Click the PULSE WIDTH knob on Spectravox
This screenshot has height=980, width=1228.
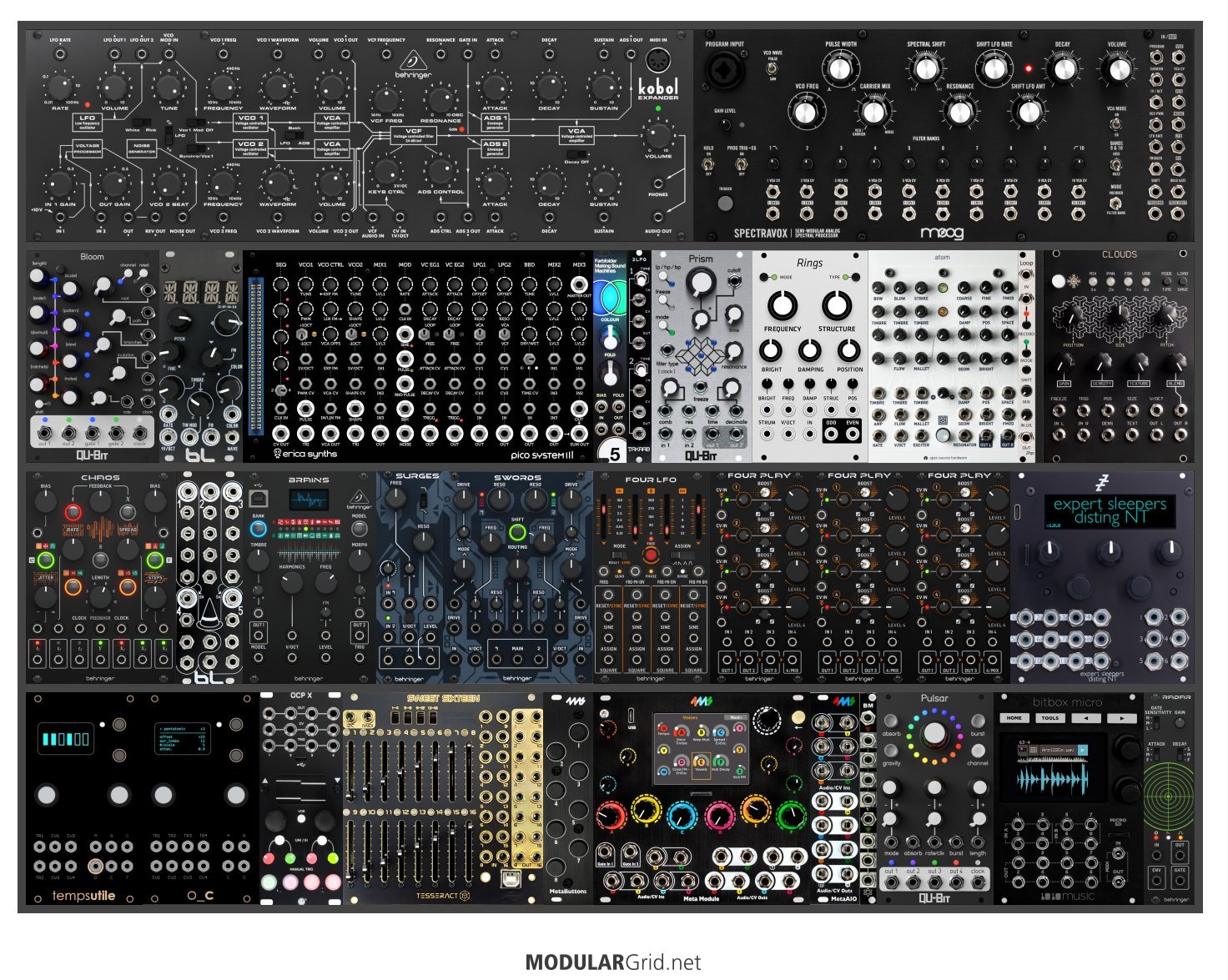tap(840, 69)
